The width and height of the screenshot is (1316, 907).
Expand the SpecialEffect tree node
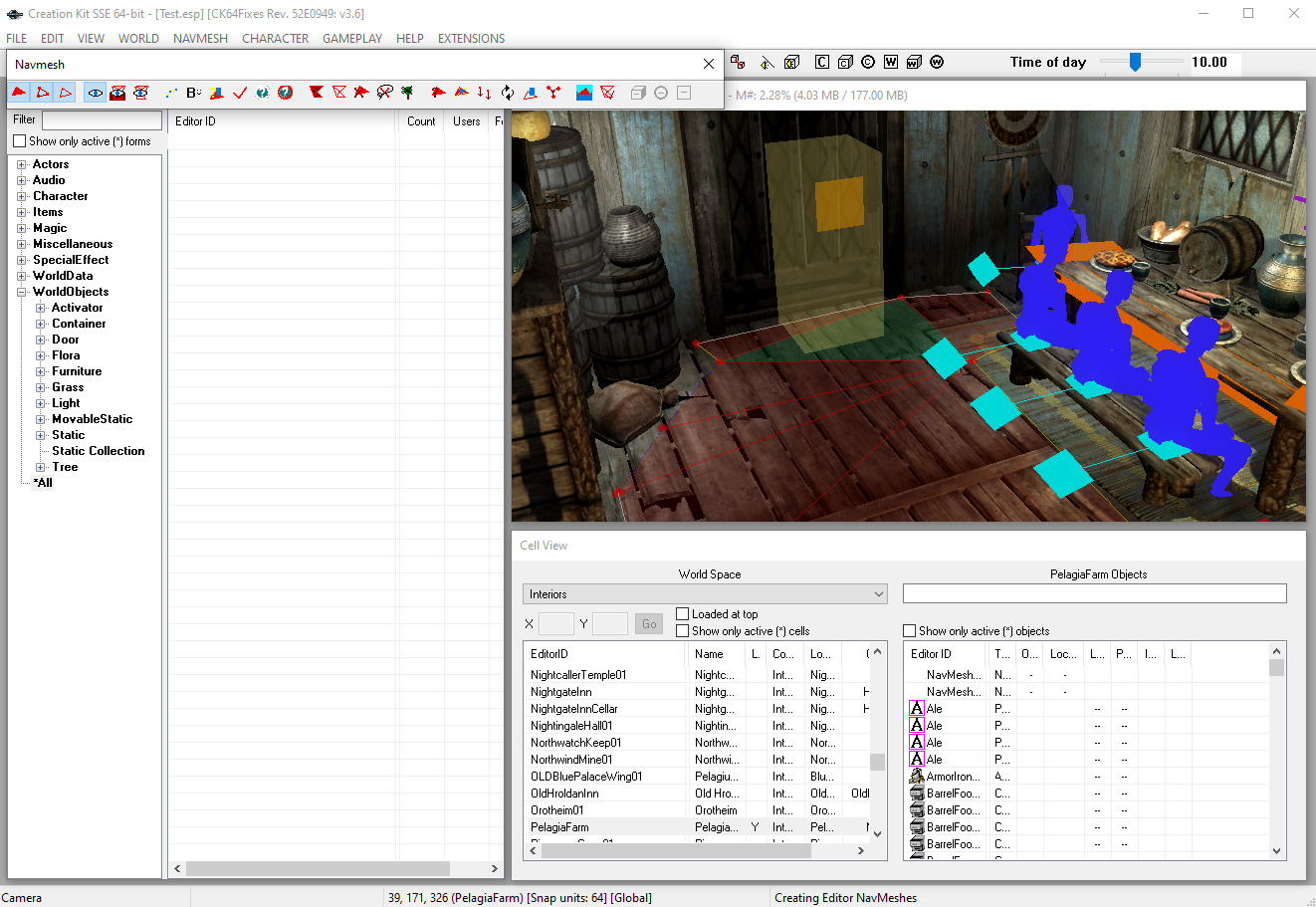point(22,260)
